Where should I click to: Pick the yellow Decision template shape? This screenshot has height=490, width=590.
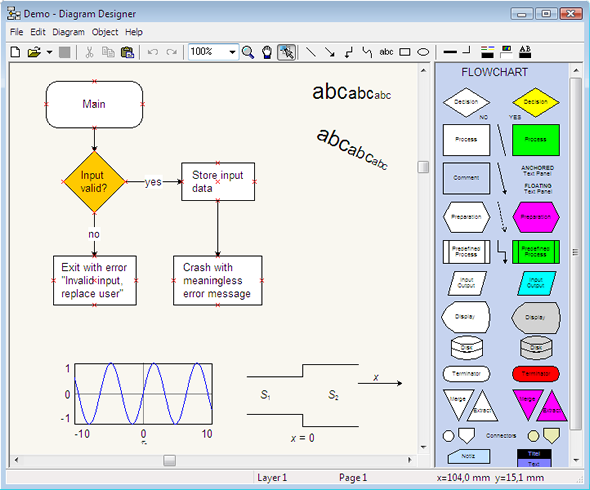(x=535, y=102)
